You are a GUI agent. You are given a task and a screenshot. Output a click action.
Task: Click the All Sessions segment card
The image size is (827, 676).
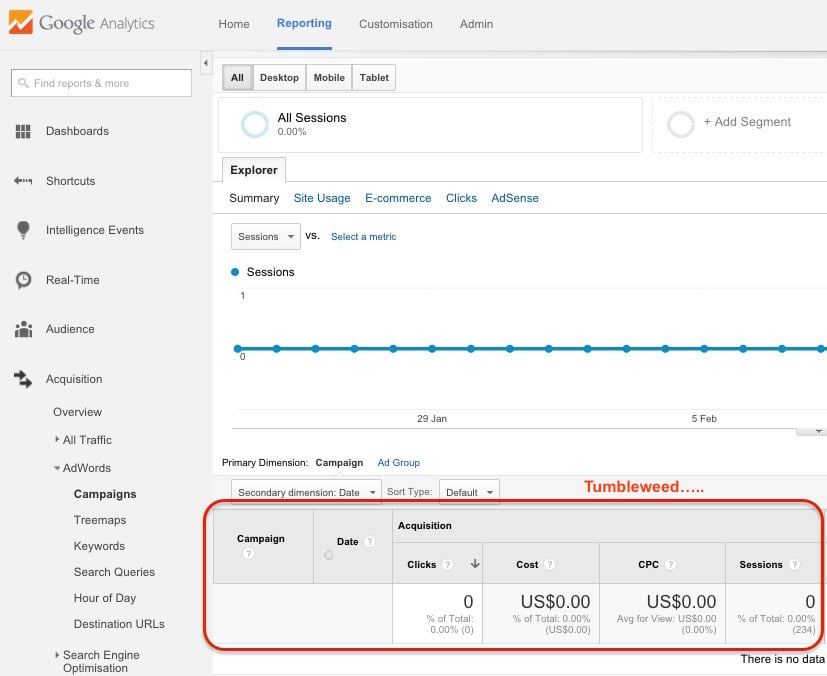point(430,125)
